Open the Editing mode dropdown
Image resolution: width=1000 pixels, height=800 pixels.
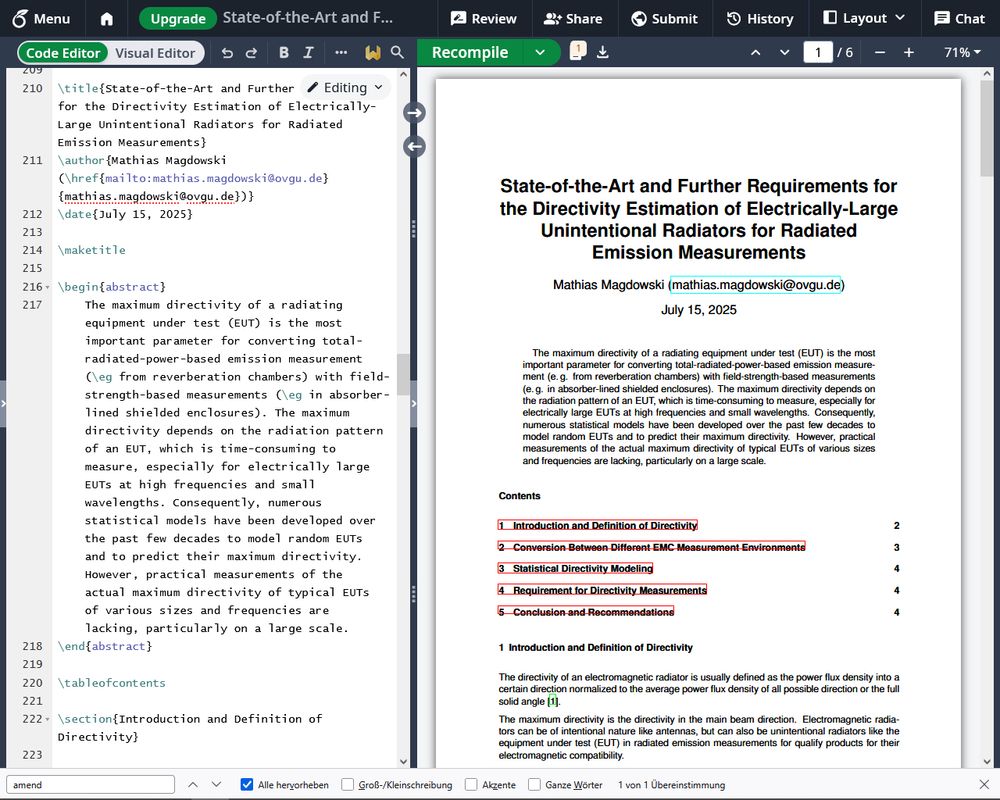point(345,87)
